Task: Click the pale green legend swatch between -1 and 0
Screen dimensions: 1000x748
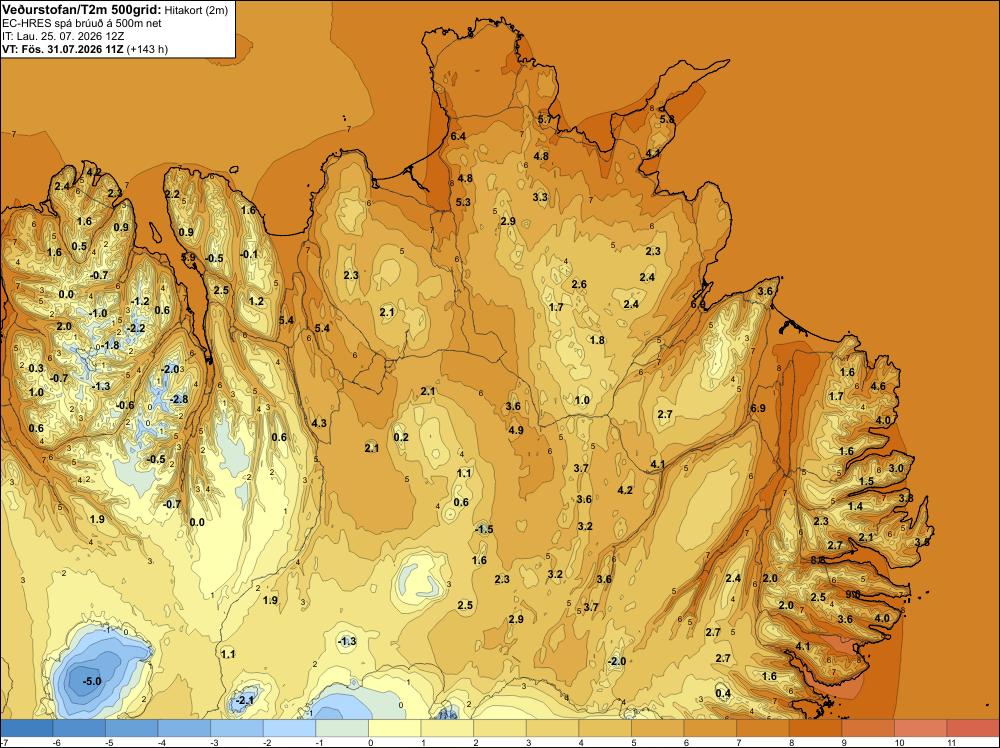Action: point(342,728)
